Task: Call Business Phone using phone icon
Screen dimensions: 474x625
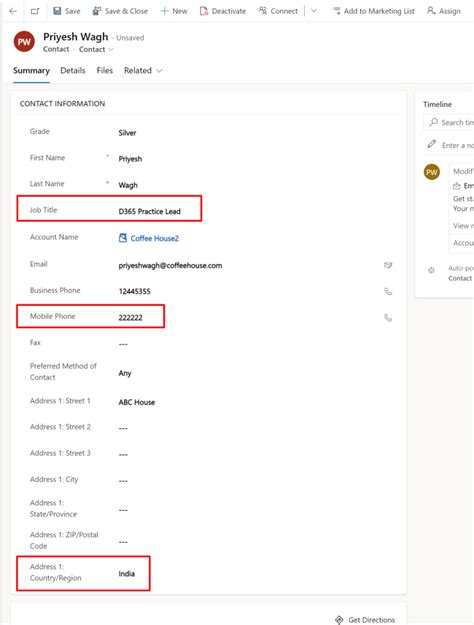Action: click(387, 291)
